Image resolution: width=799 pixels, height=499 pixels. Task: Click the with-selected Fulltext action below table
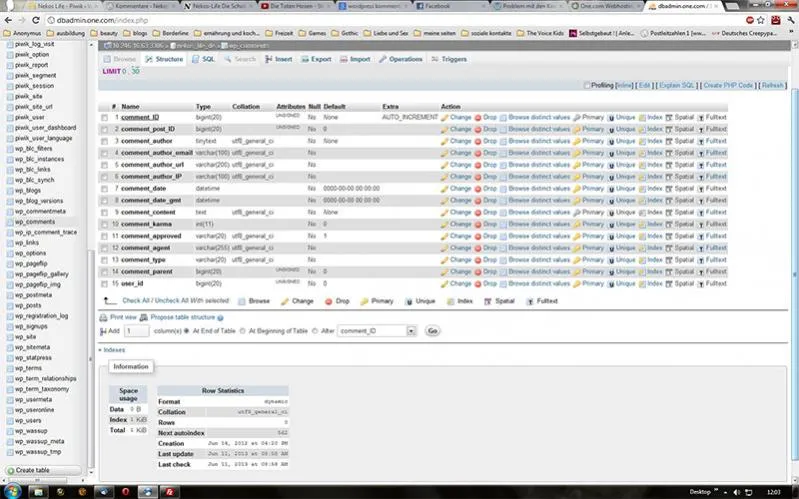click(x=542, y=301)
